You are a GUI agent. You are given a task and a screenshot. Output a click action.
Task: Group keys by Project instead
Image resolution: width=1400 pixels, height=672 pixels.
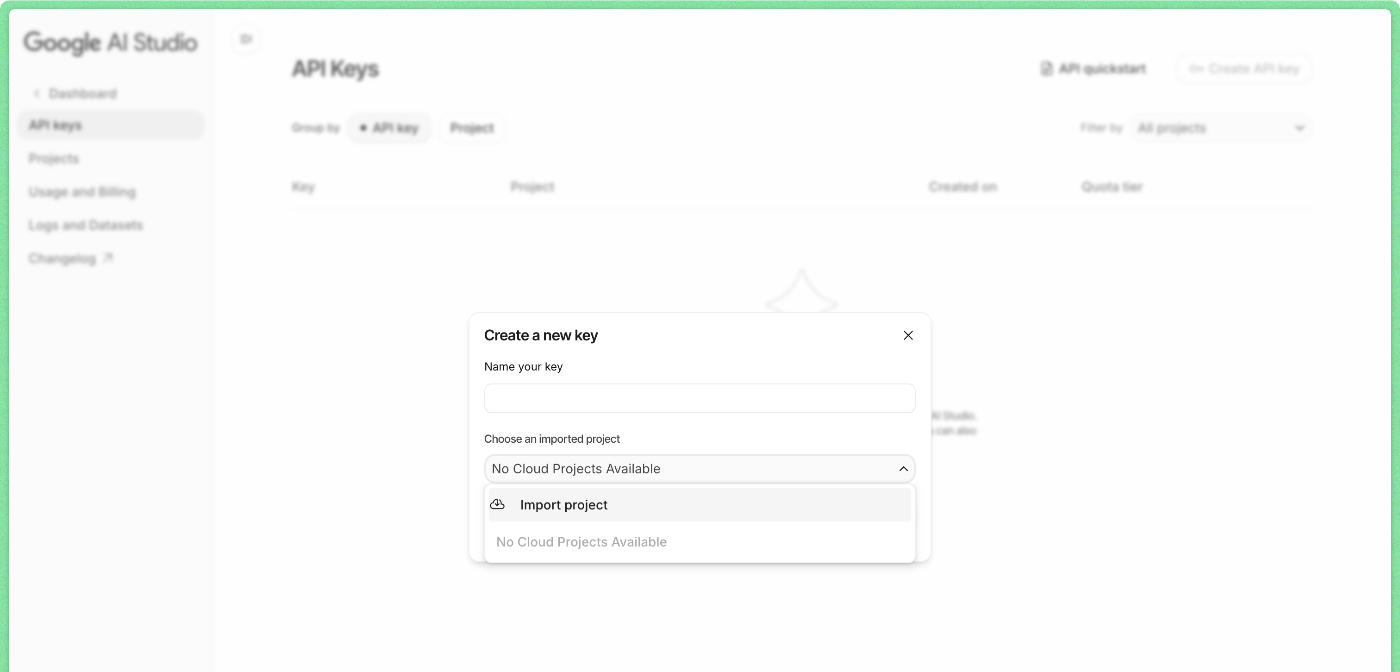click(x=472, y=128)
